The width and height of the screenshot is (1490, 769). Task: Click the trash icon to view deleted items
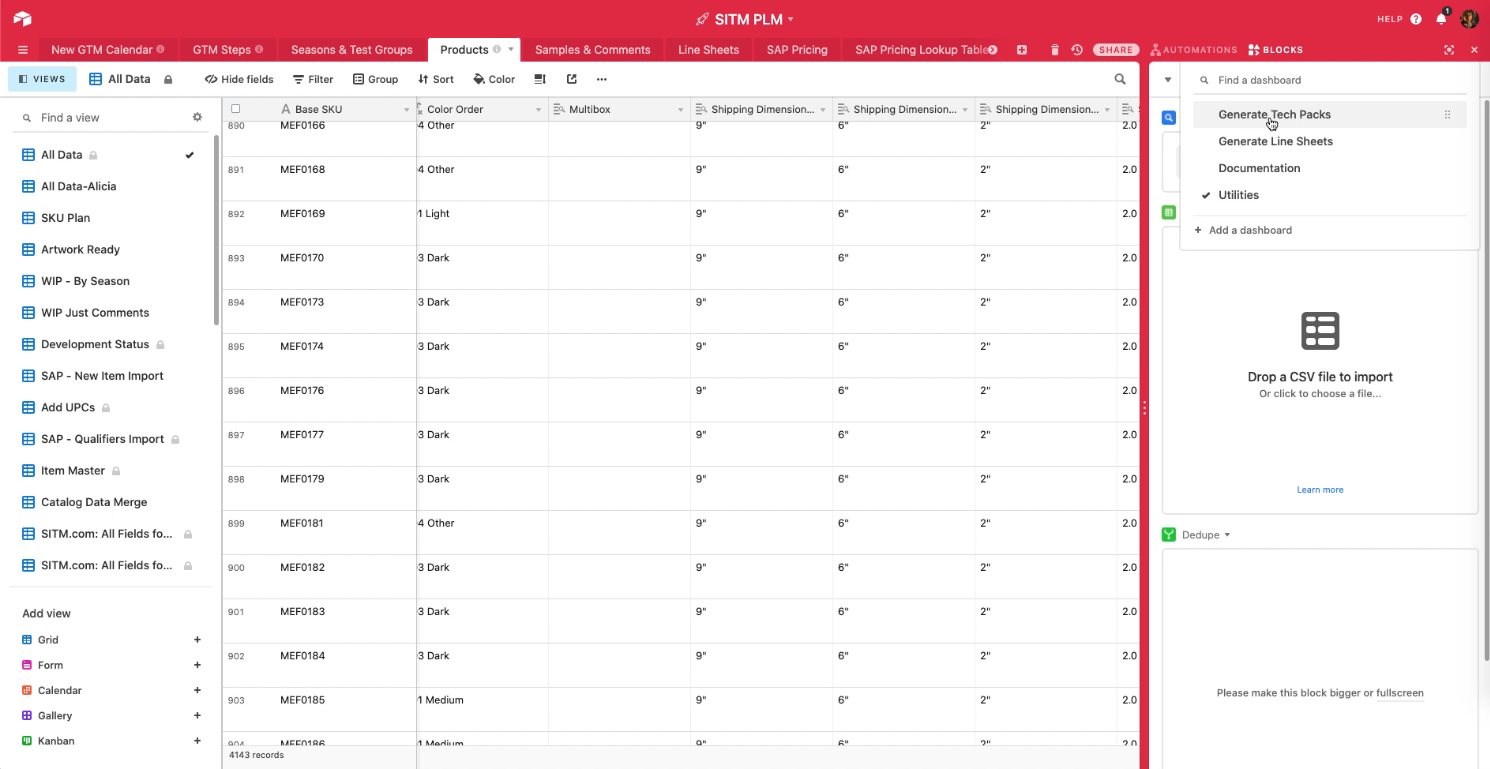tap(1055, 49)
